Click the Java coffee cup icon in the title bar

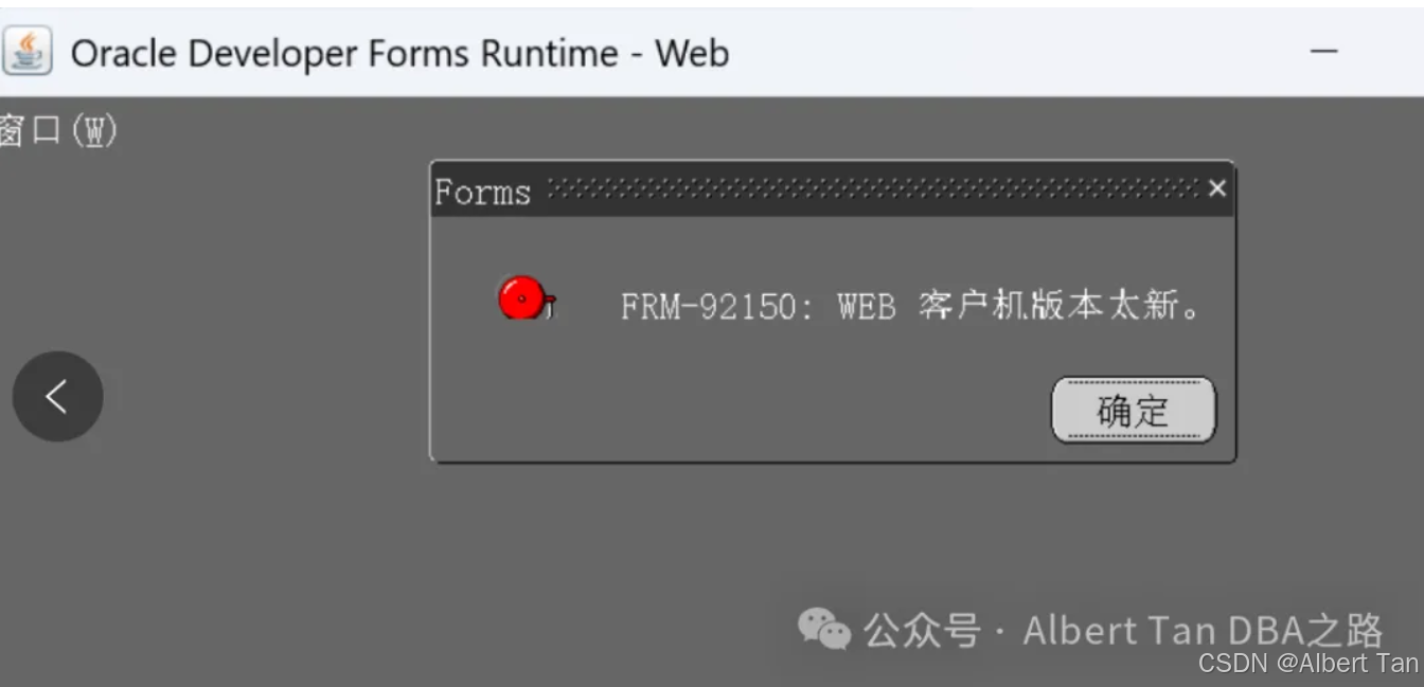tap(27, 51)
